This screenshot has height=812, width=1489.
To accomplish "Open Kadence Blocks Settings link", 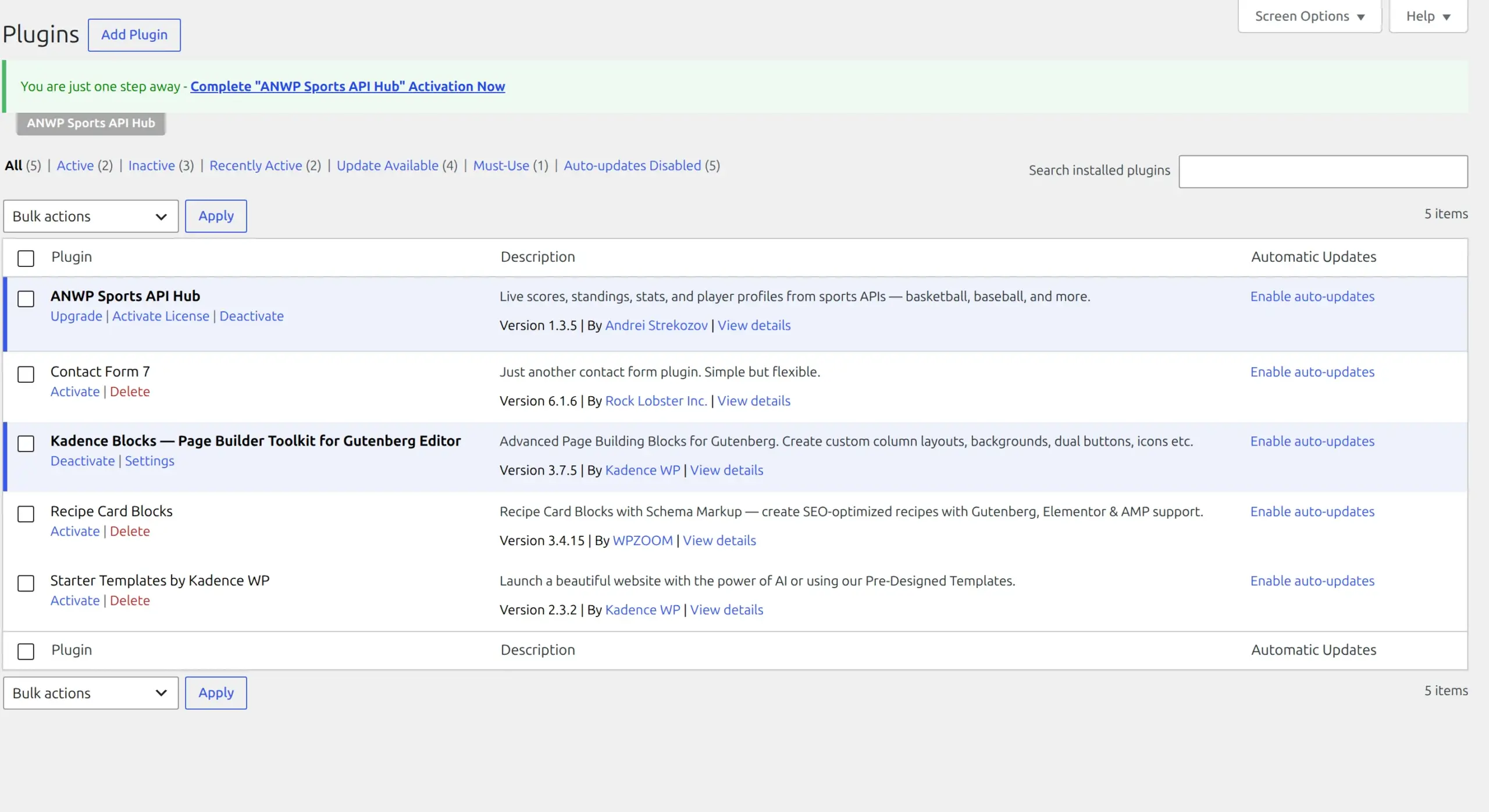I will [149, 461].
